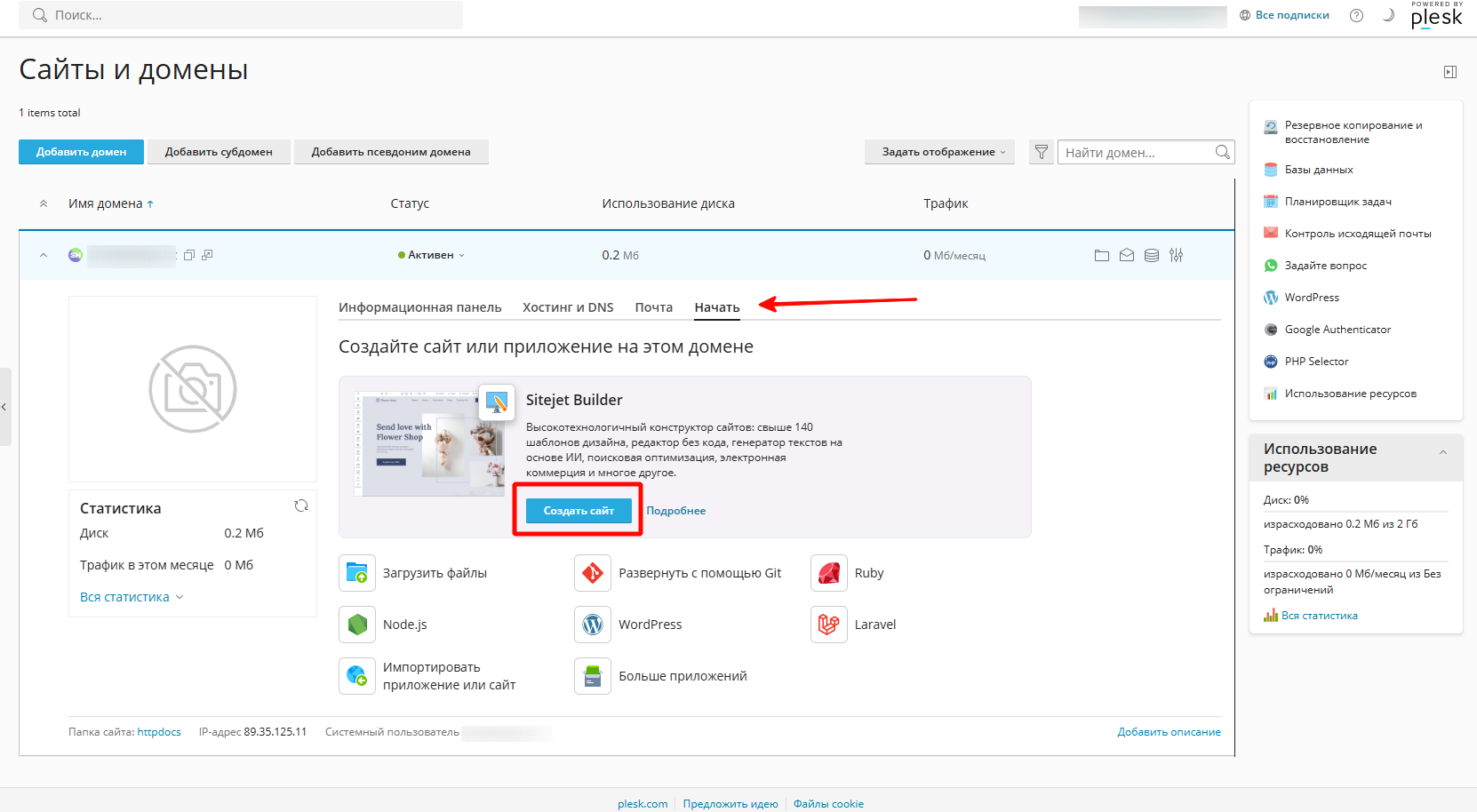Switch to Hosting and DNS tab
Image resolution: width=1477 pixels, height=812 pixels.
(x=568, y=307)
